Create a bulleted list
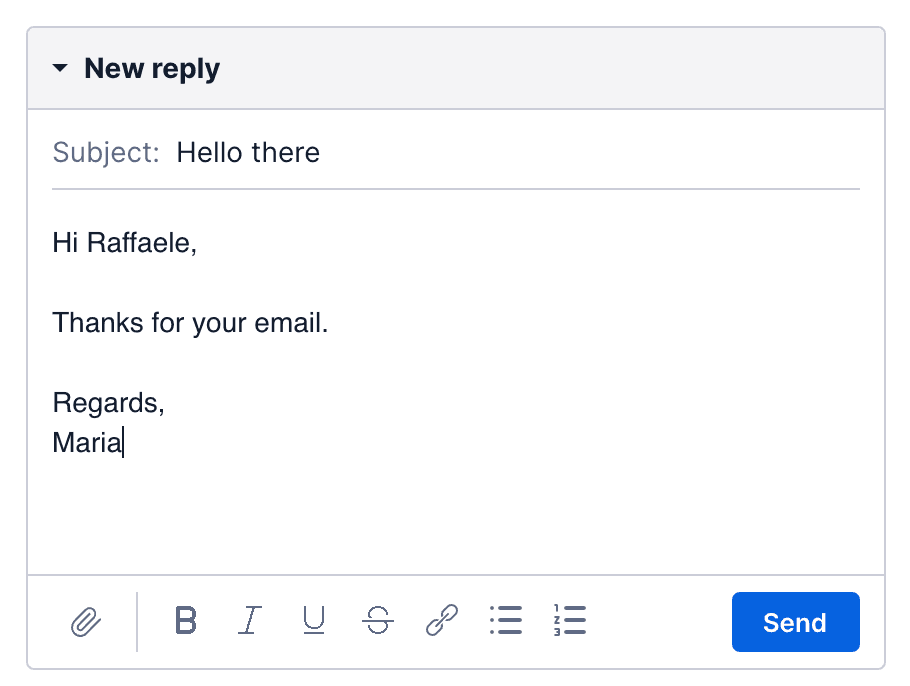Image resolution: width=910 pixels, height=686 pixels. click(x=506, y=621)
